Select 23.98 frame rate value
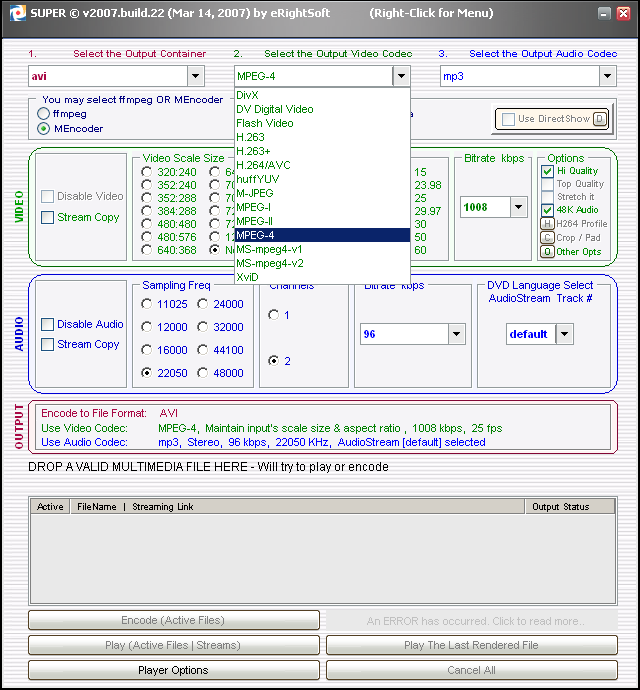 pos(427,185)
